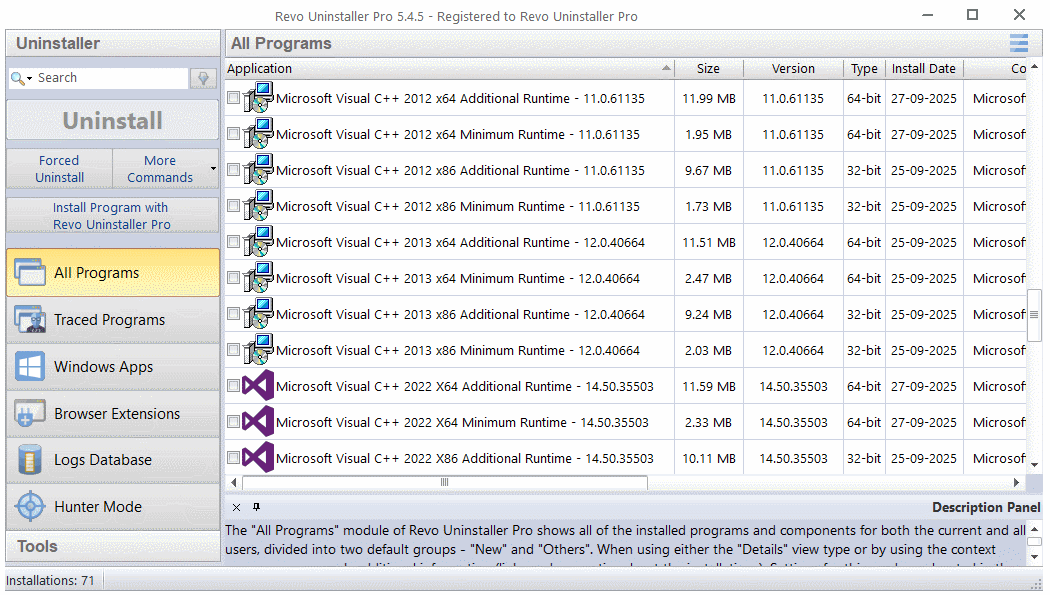This screenshot has height=595, width=1050.
Task: Open the All Programs module tab
Action: click(112, 272)
